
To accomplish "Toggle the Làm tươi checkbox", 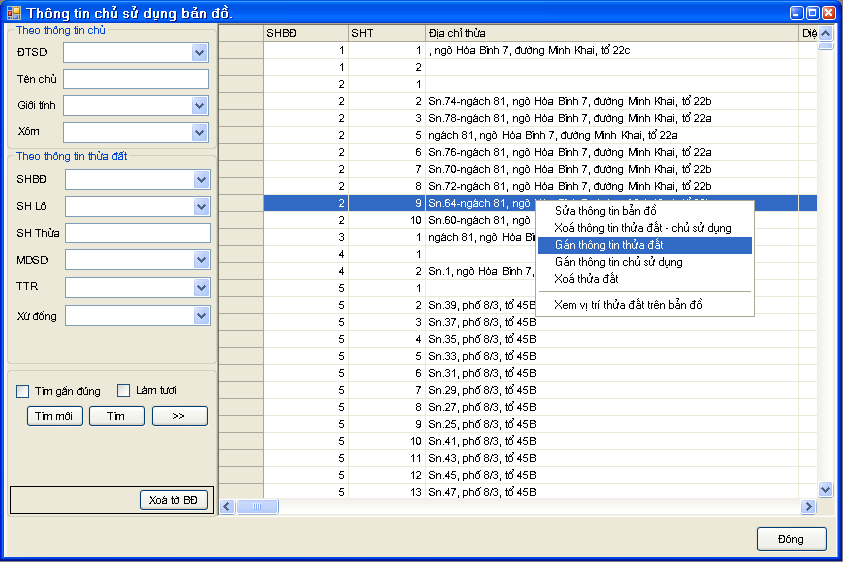I will click(x=124, y=391).
